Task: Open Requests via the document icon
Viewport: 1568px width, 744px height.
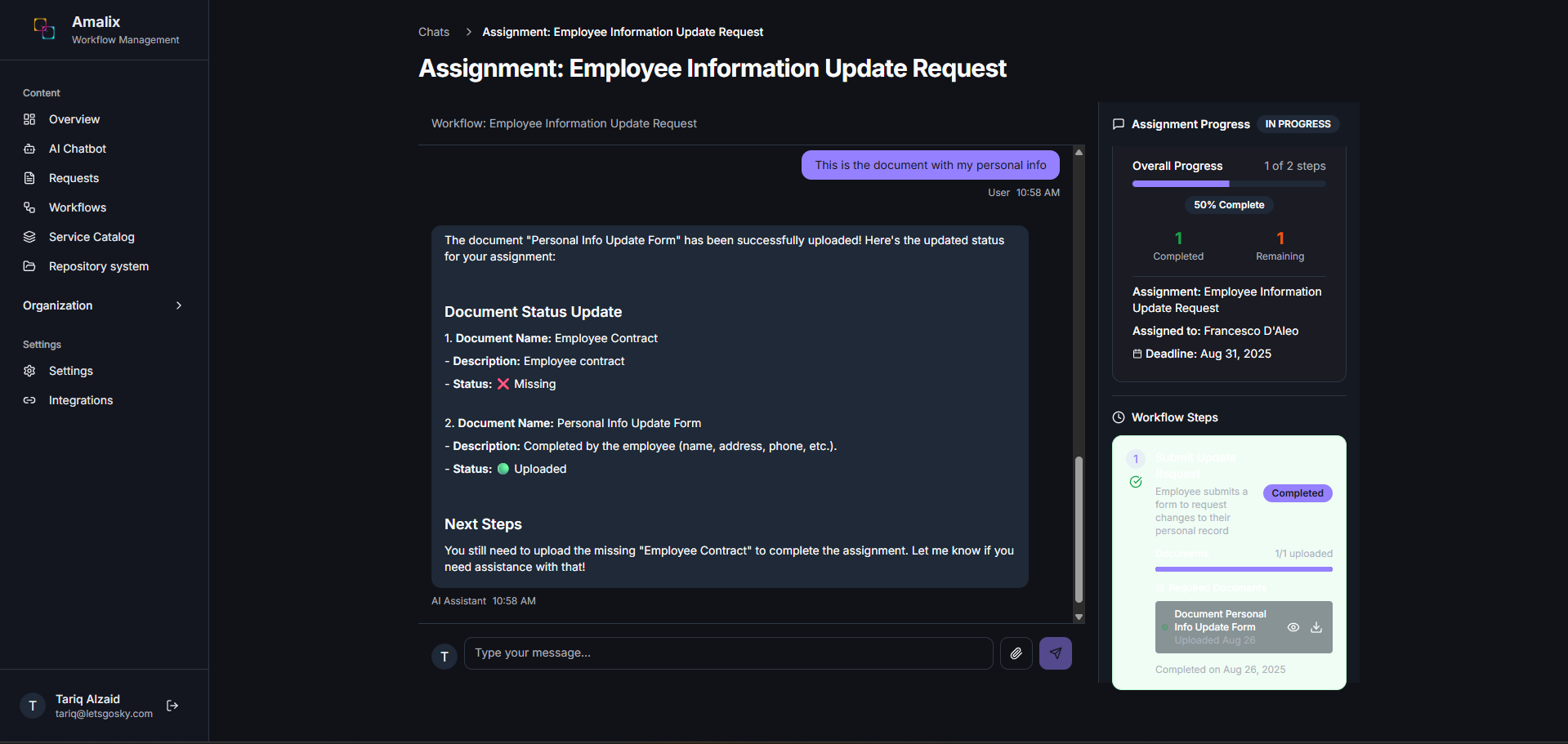Action: 29,178
